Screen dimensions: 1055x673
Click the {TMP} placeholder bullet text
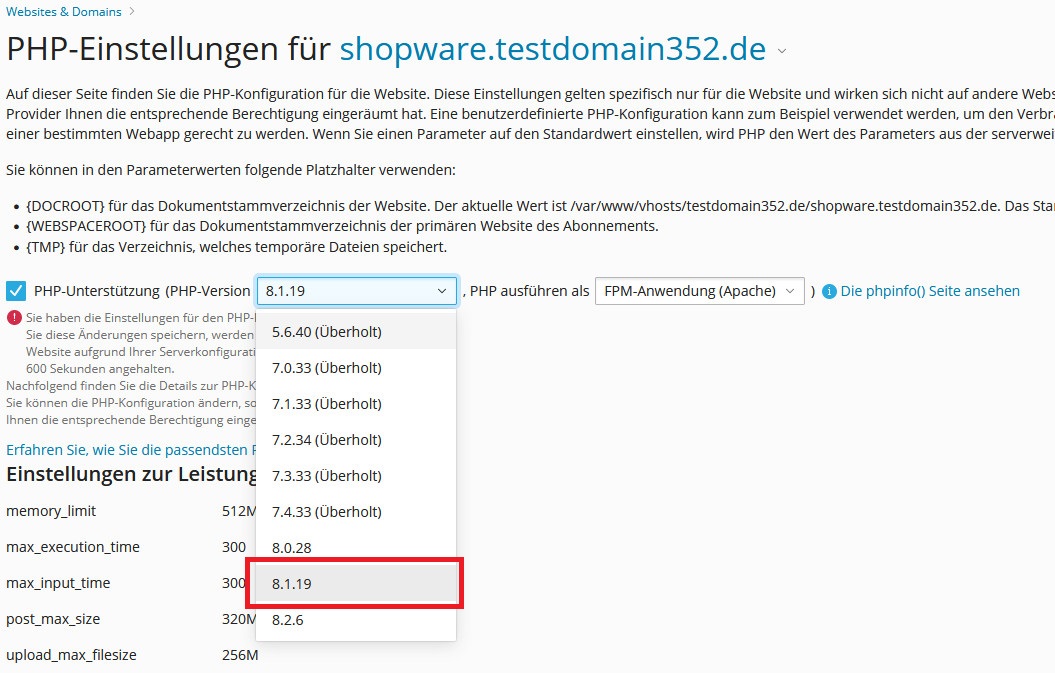(x=236, y=247)
